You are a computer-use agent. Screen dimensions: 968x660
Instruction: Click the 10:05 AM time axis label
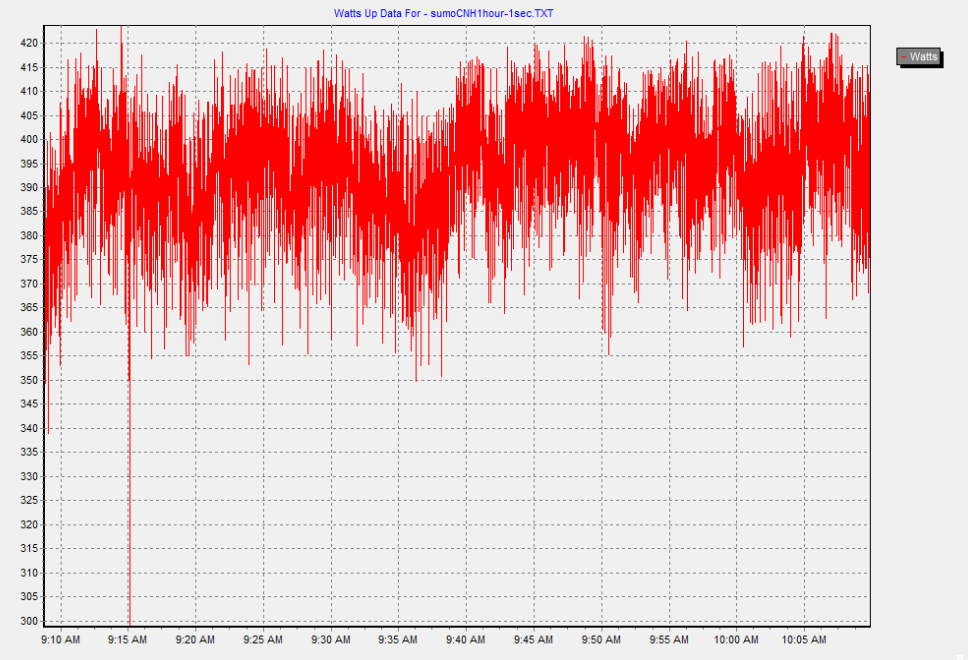pos(804,640)
